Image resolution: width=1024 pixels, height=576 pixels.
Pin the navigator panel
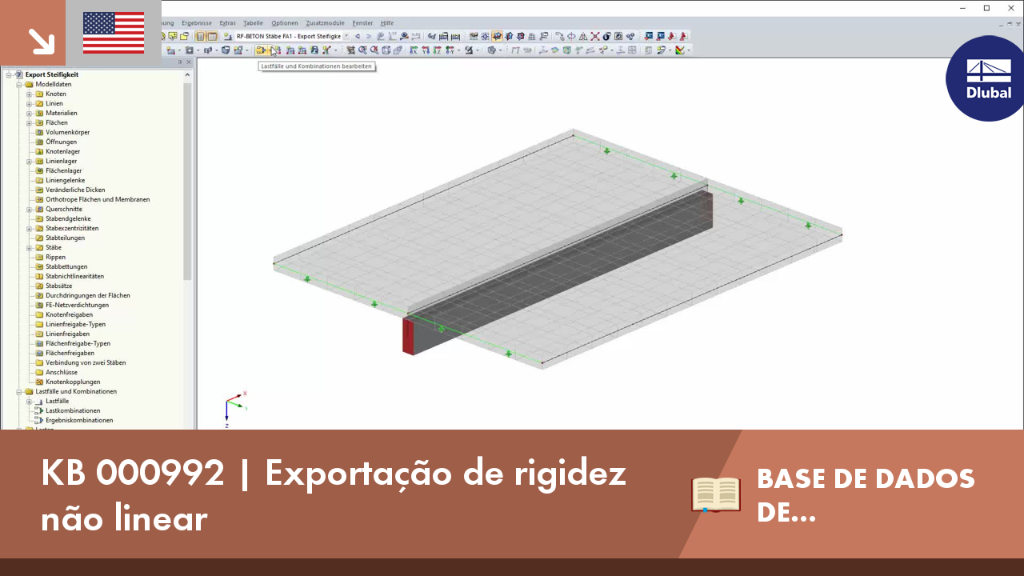click(180, 62)
